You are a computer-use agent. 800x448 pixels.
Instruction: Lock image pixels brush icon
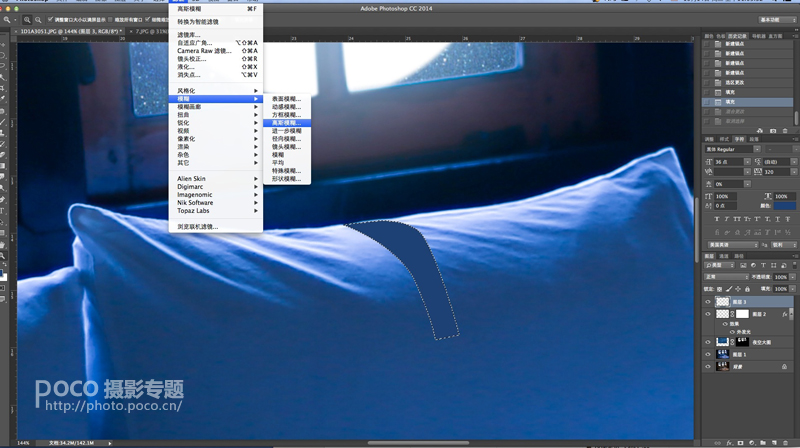click(x=729, y=289)
